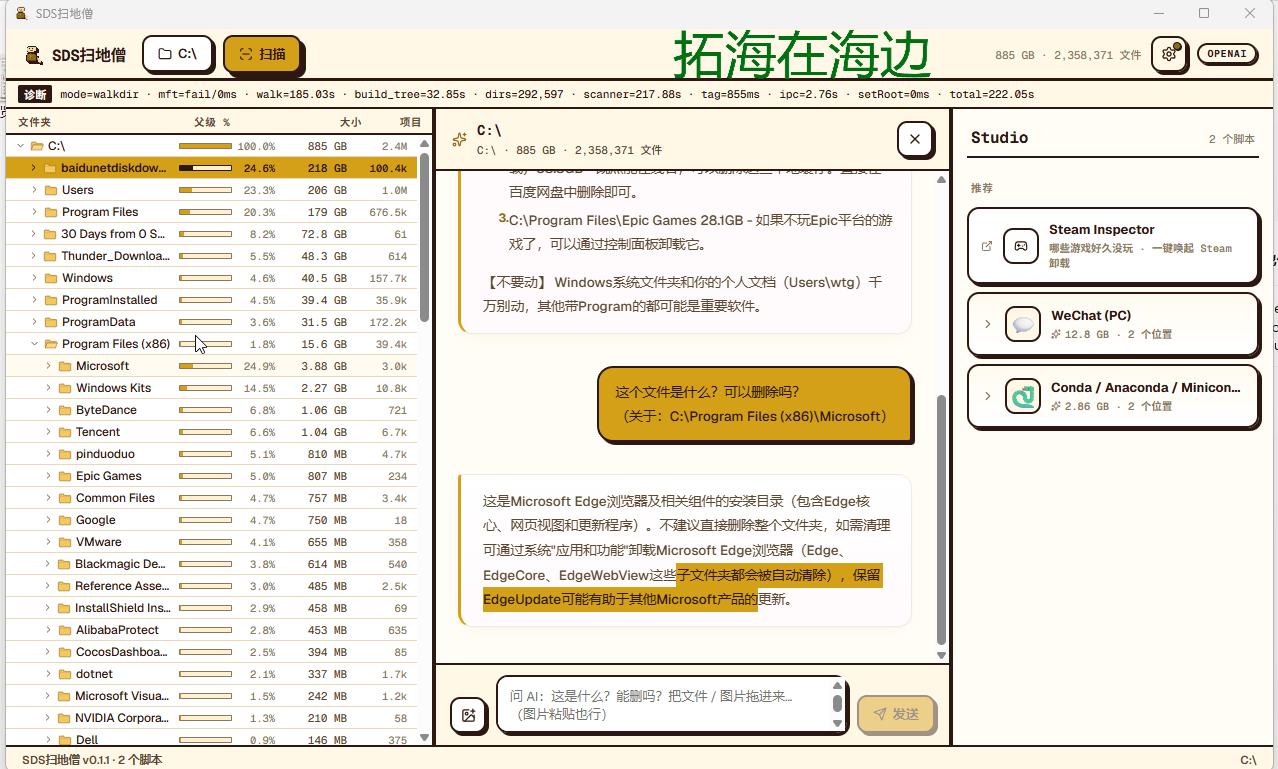Click folder icon of the Tencent row
Viewport: 1278px width, 769px height.
coord(66,432)
